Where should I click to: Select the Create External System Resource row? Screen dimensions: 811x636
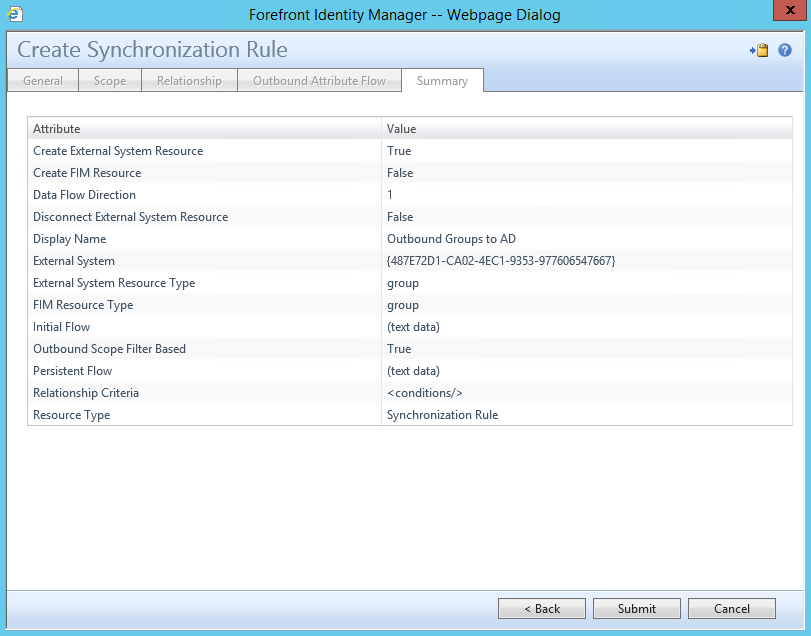(x=410, y=151)
